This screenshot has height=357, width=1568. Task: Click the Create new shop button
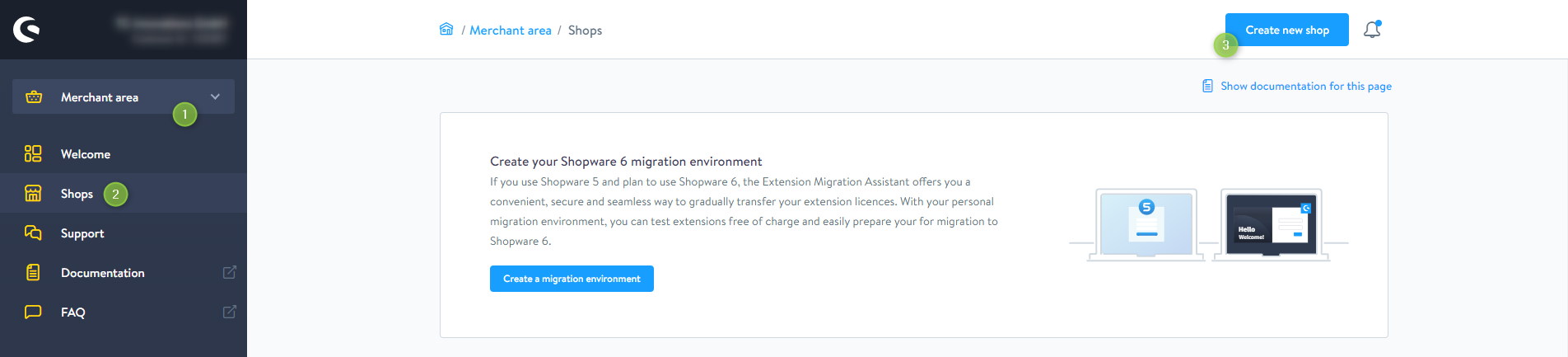click(1287, 30)
